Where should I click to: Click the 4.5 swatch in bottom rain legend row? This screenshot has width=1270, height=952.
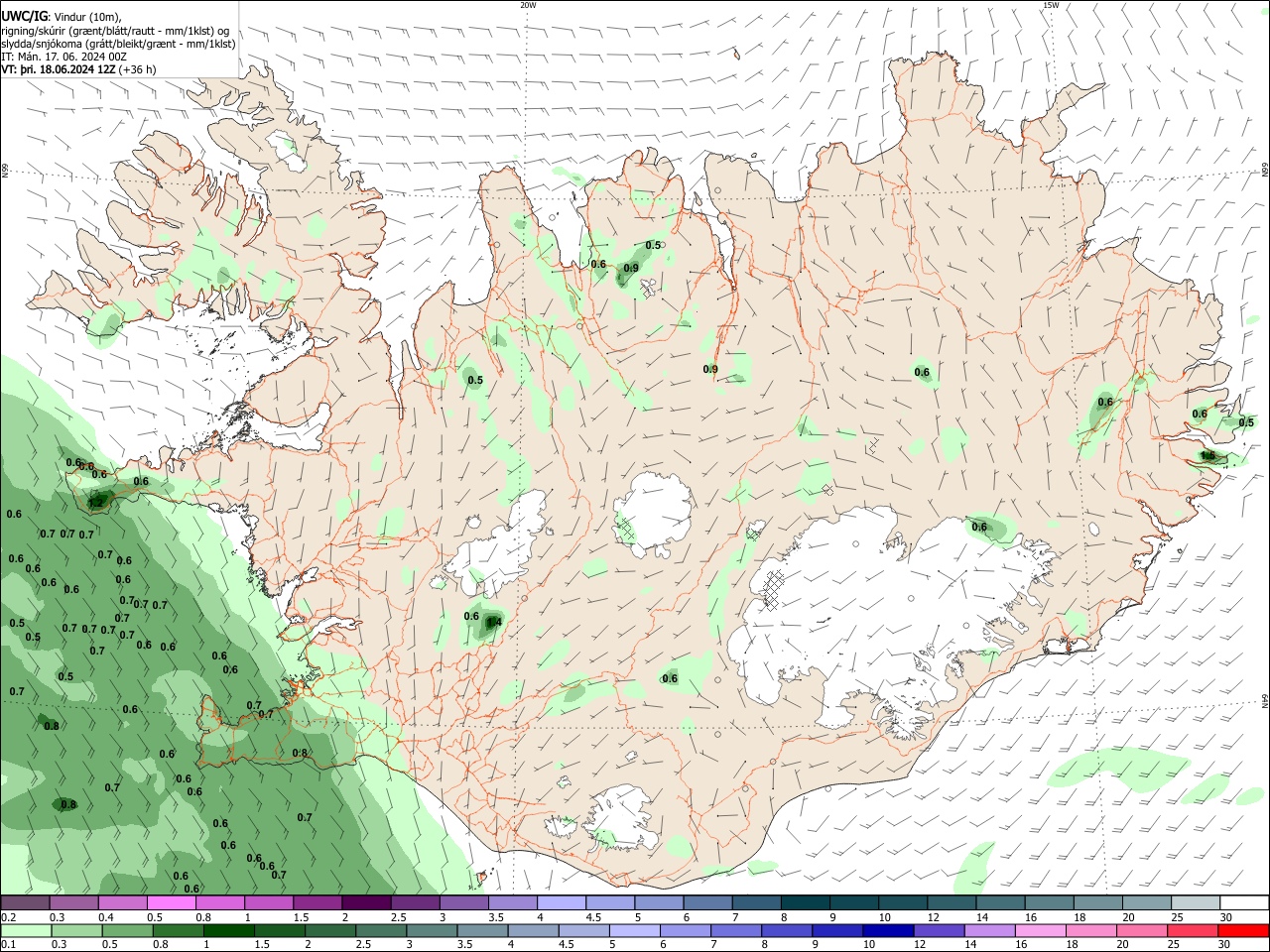[x=583, y=931]
